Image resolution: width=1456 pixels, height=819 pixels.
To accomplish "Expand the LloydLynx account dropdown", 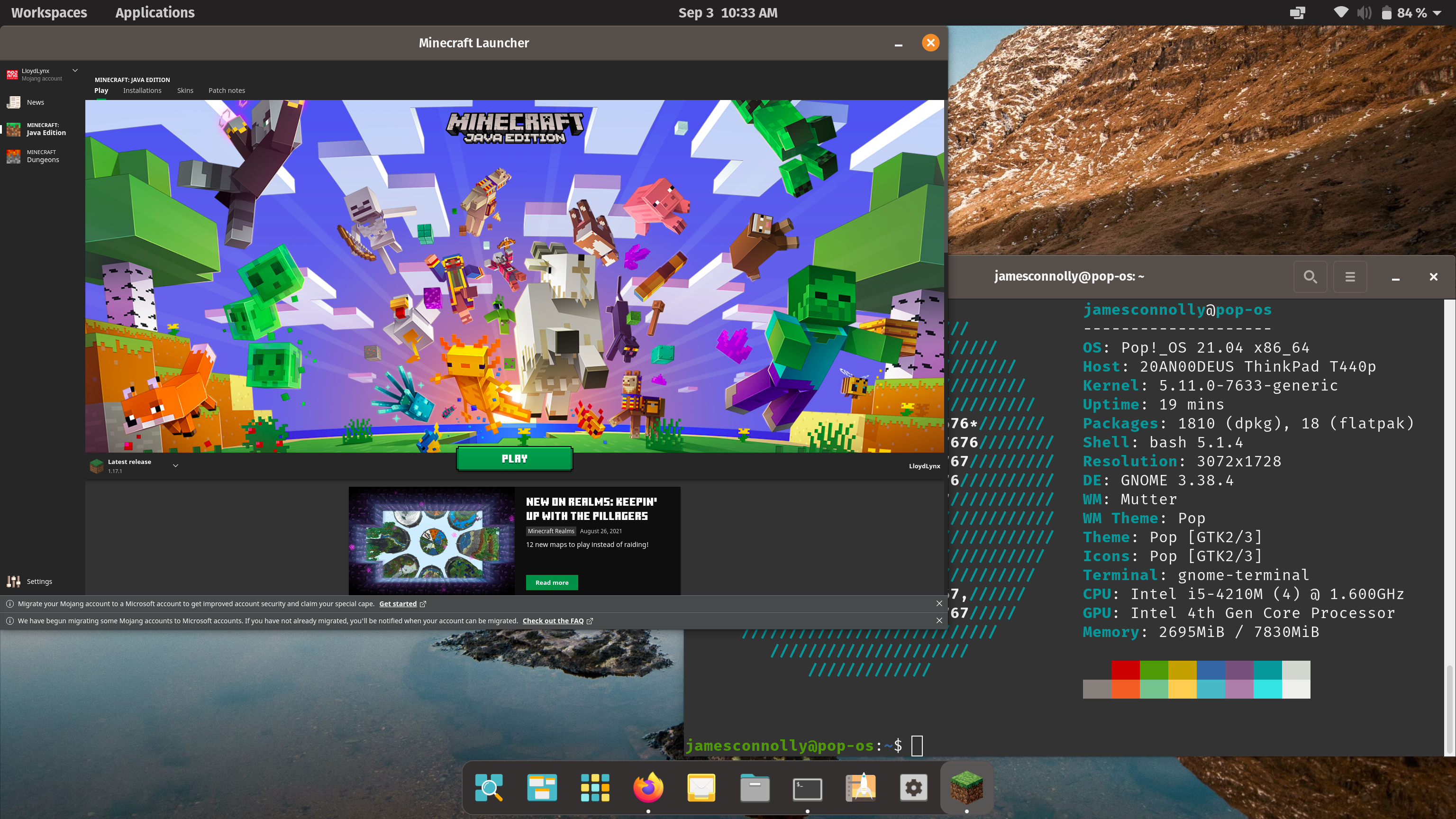I will pyautogui.click(x=74, y=71).
